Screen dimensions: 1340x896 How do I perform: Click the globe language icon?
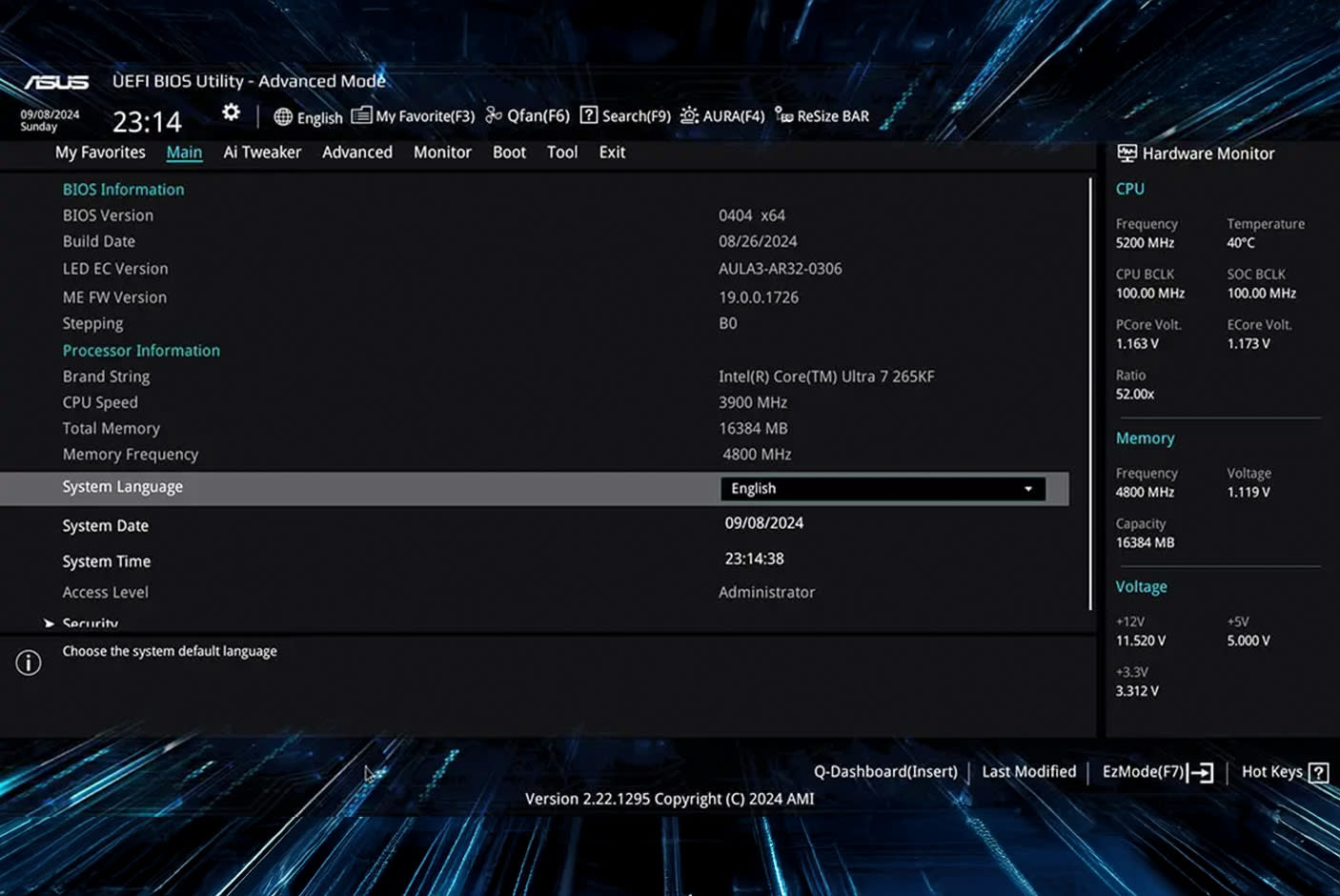[x=283, y=116]
